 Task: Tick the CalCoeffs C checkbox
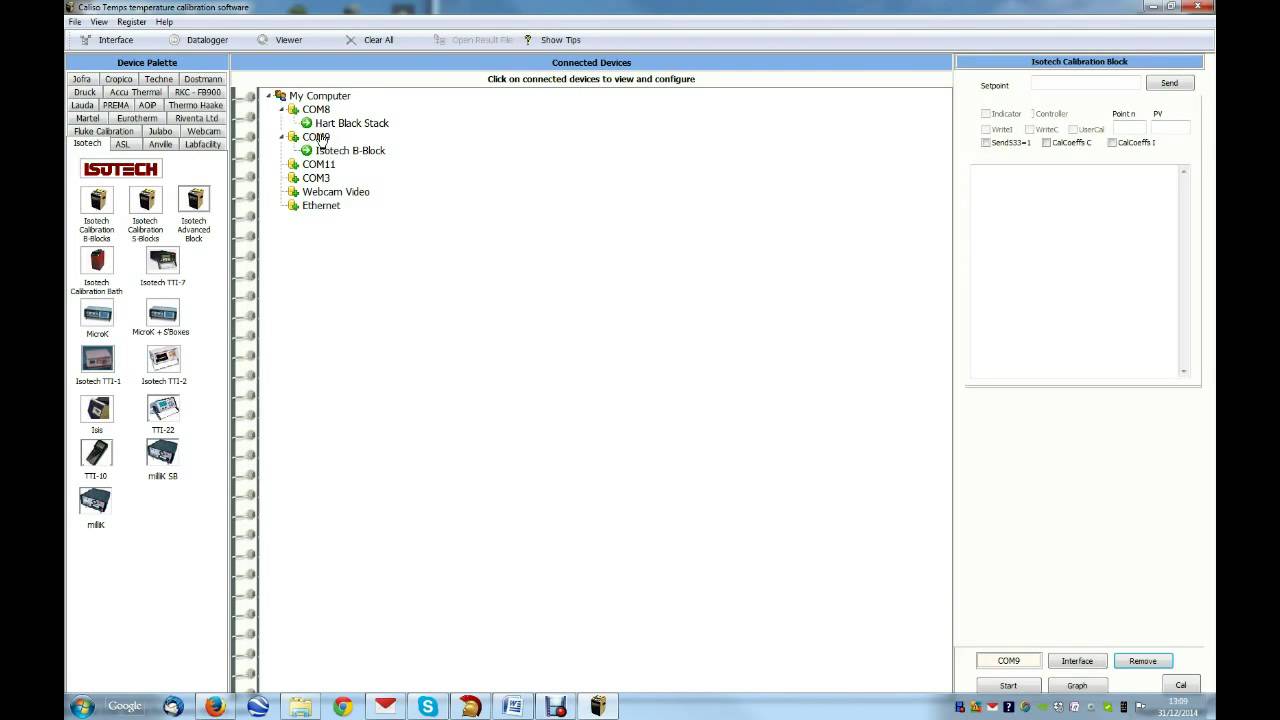(1046, 143)
